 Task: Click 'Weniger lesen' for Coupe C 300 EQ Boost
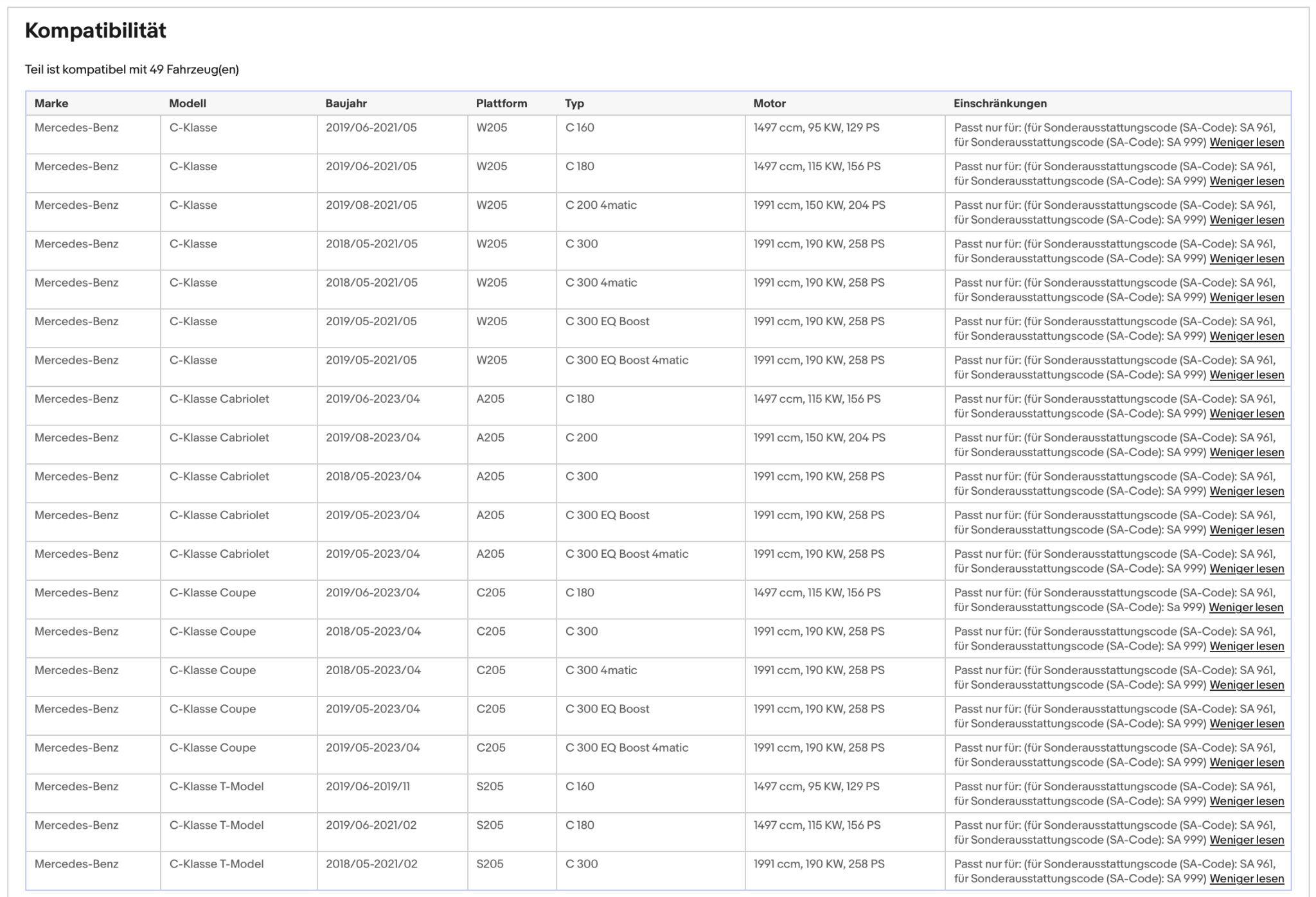click(1247, 724)
